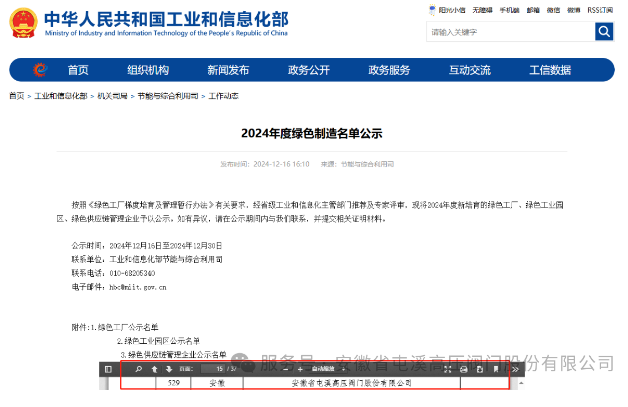The image size is (628, 407).
Task: Click table cell 安徽省屯溪高压阀门股份有限公司
Action: 352,383
